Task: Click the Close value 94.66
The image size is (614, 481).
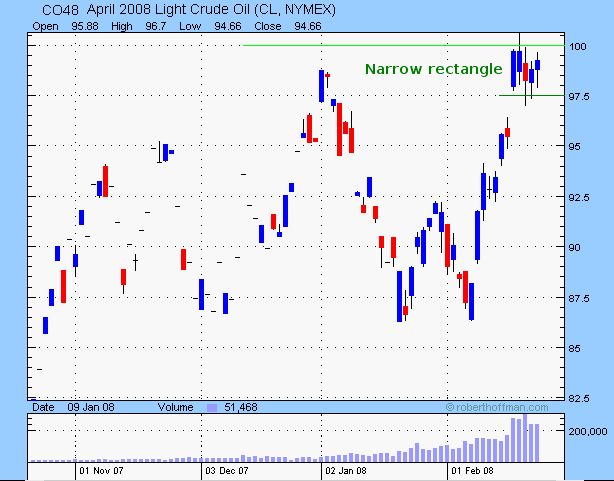Action: coord(308,26)
